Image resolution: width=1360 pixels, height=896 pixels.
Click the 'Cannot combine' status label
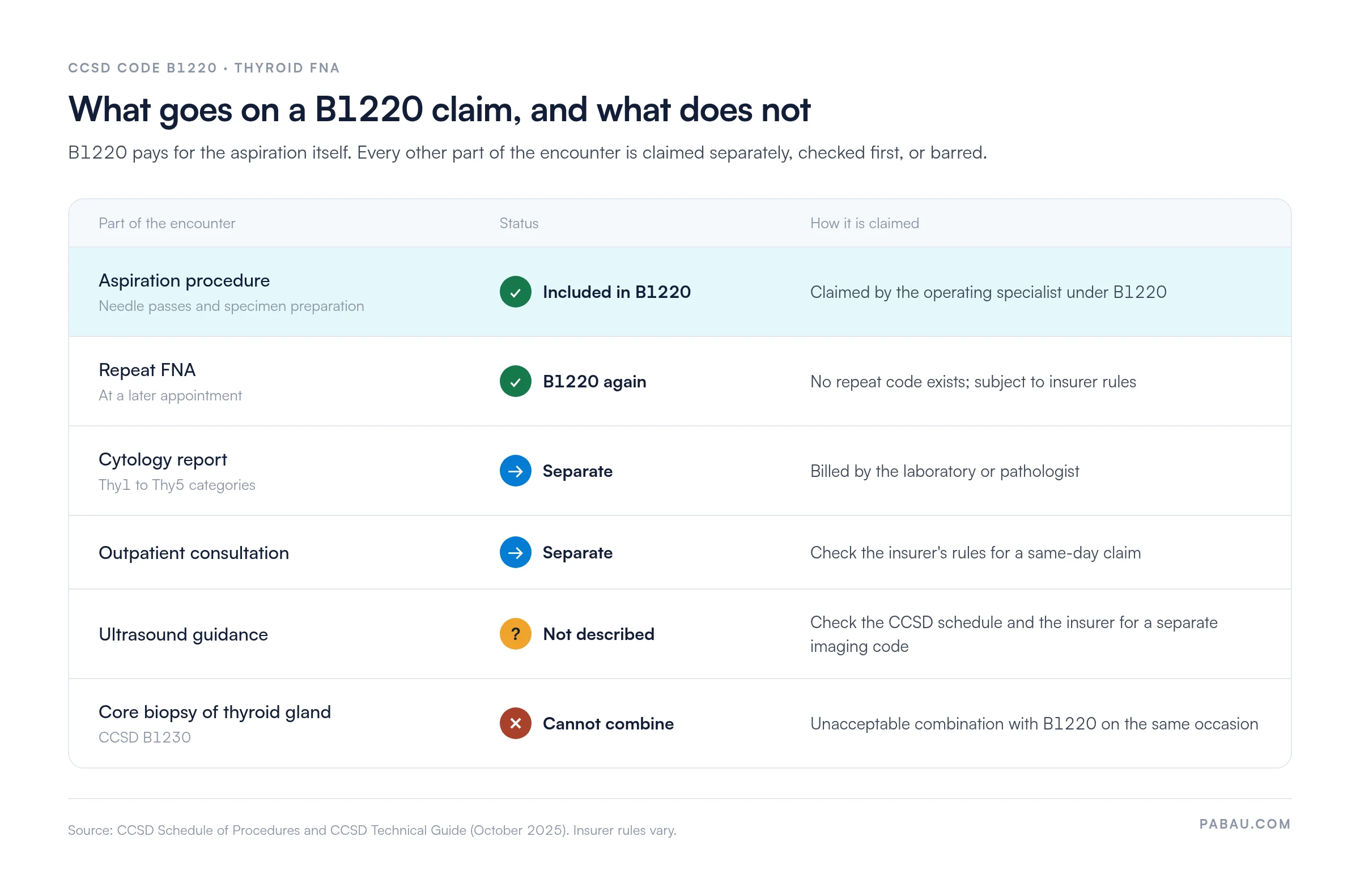coord(607,723)
